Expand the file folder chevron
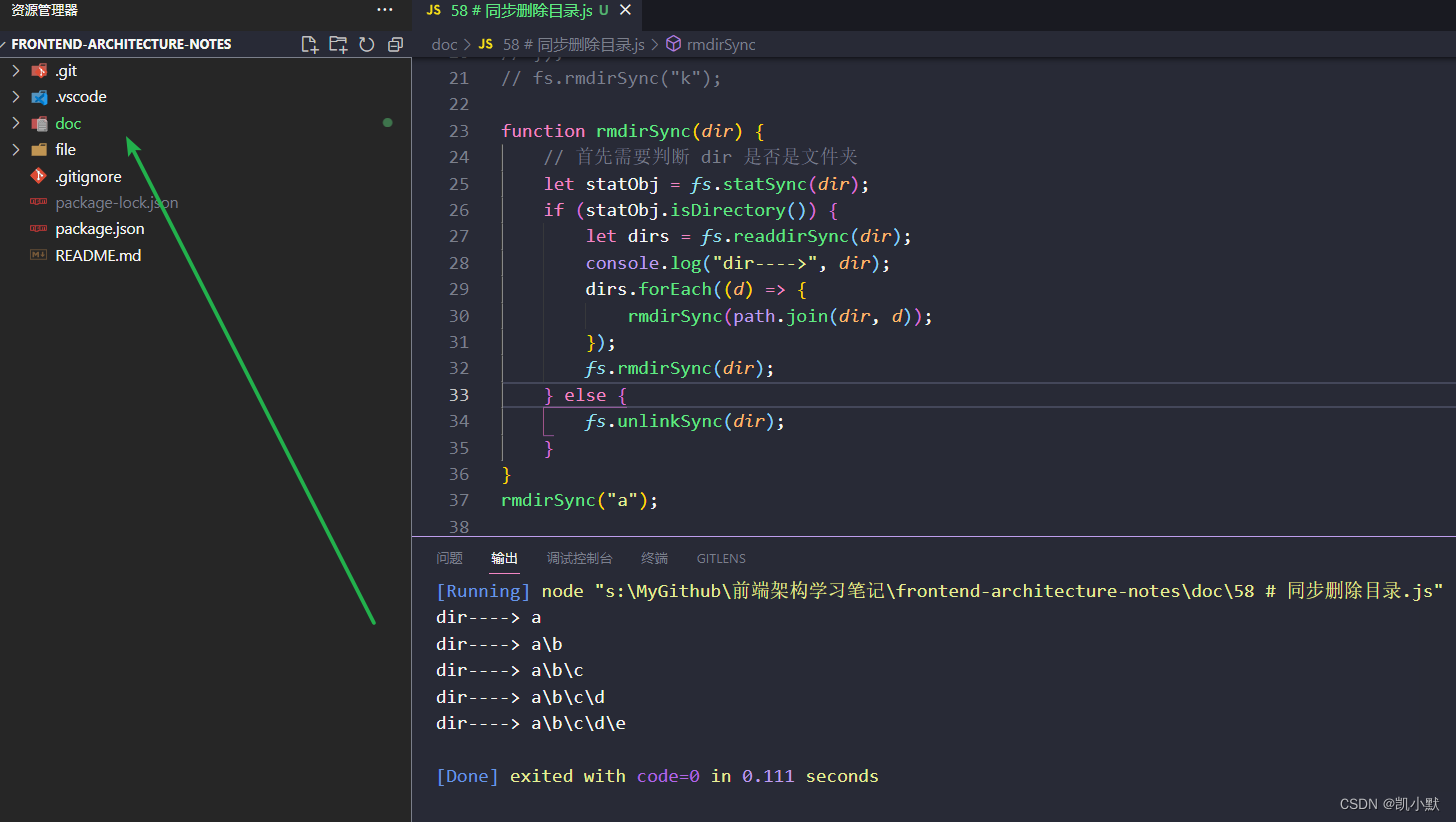 (x=16, y=149)
